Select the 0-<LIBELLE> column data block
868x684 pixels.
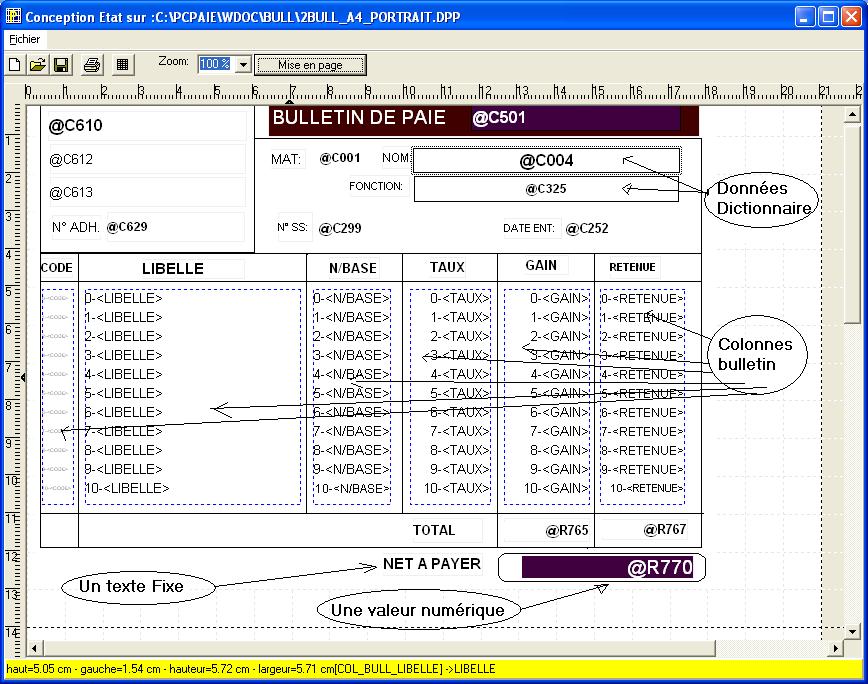coord(192,397)
